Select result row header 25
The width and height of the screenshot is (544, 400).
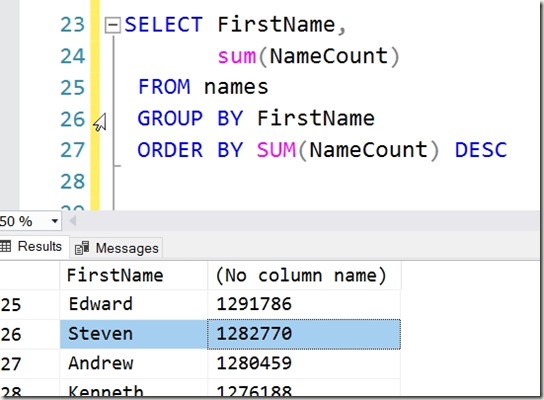(x=29, y=305)
